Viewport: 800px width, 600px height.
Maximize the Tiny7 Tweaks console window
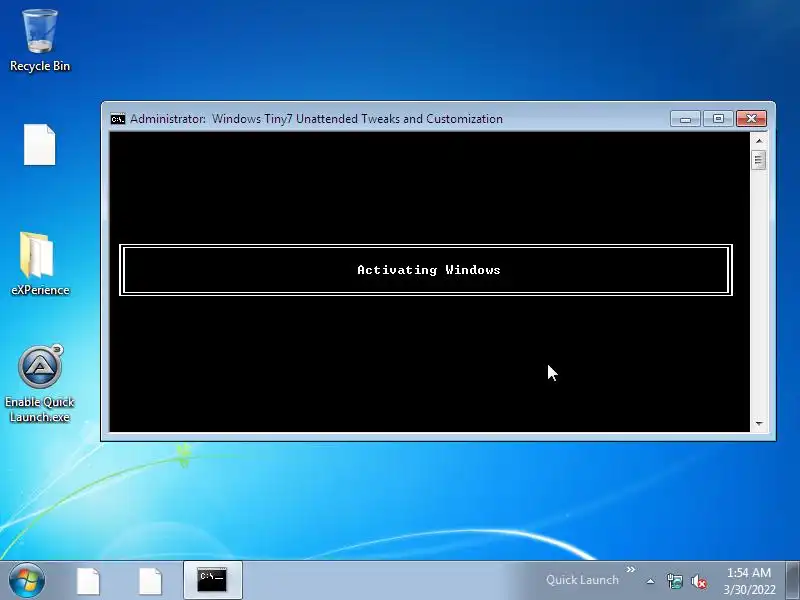click(718, 119)
